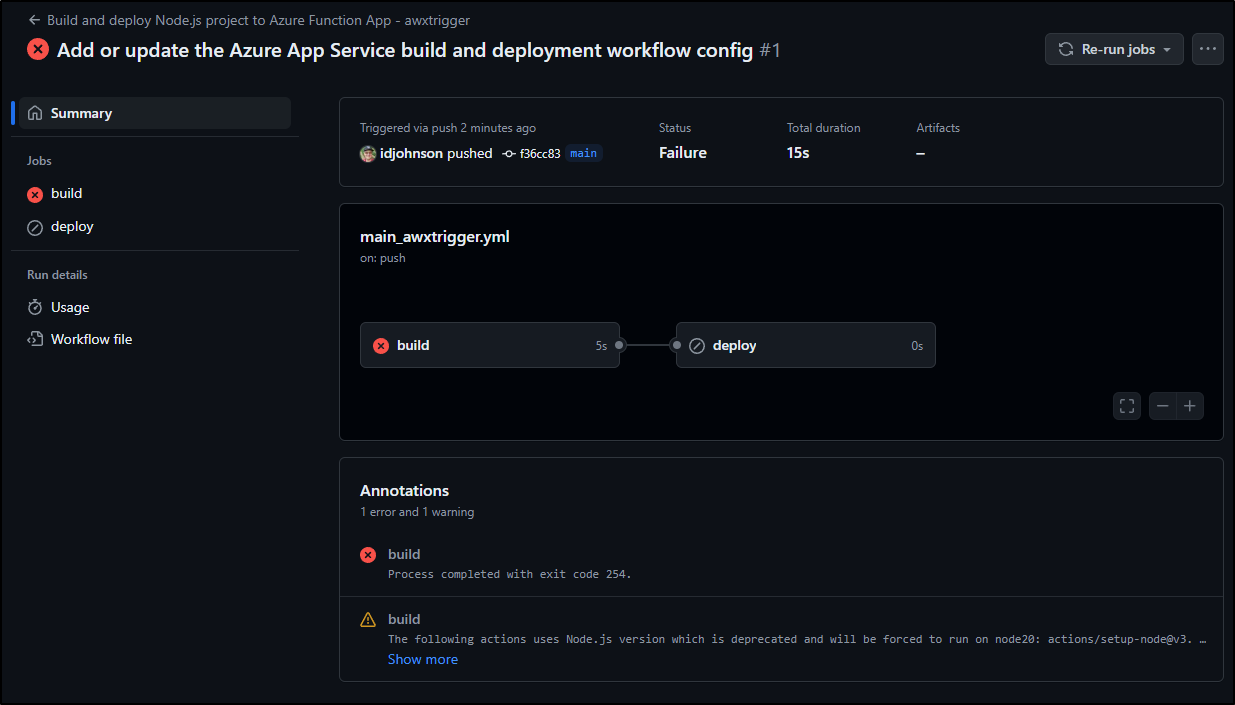Zoom out the workflow graph
Screen dimensions: 1235x705
[x=1163, y=406]
